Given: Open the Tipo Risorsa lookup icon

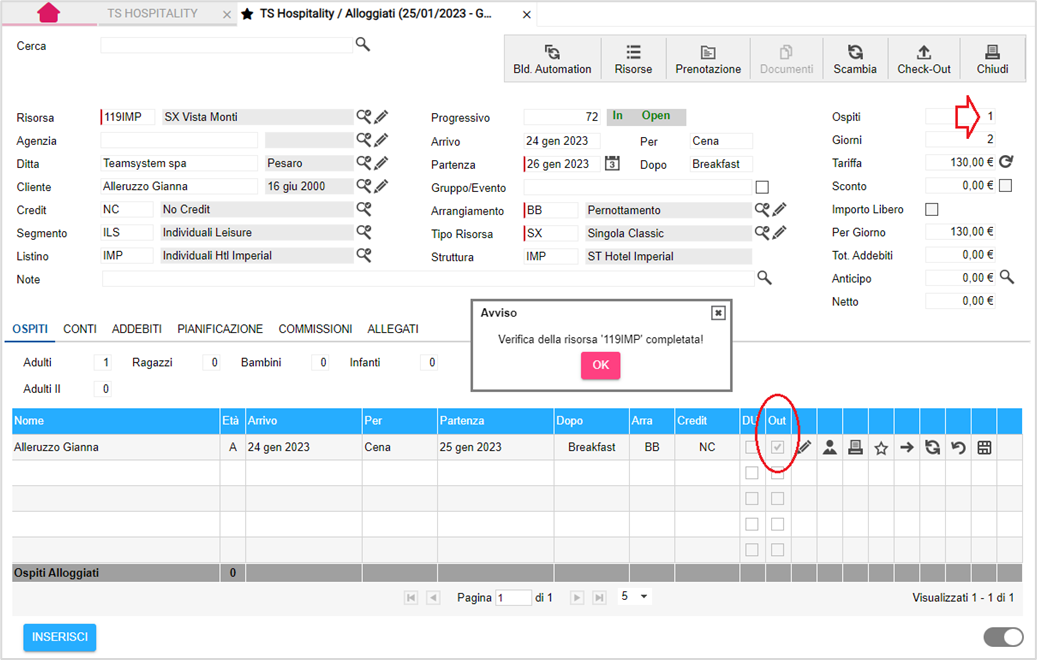Looking at the screenshot, I should click(763, 233).
